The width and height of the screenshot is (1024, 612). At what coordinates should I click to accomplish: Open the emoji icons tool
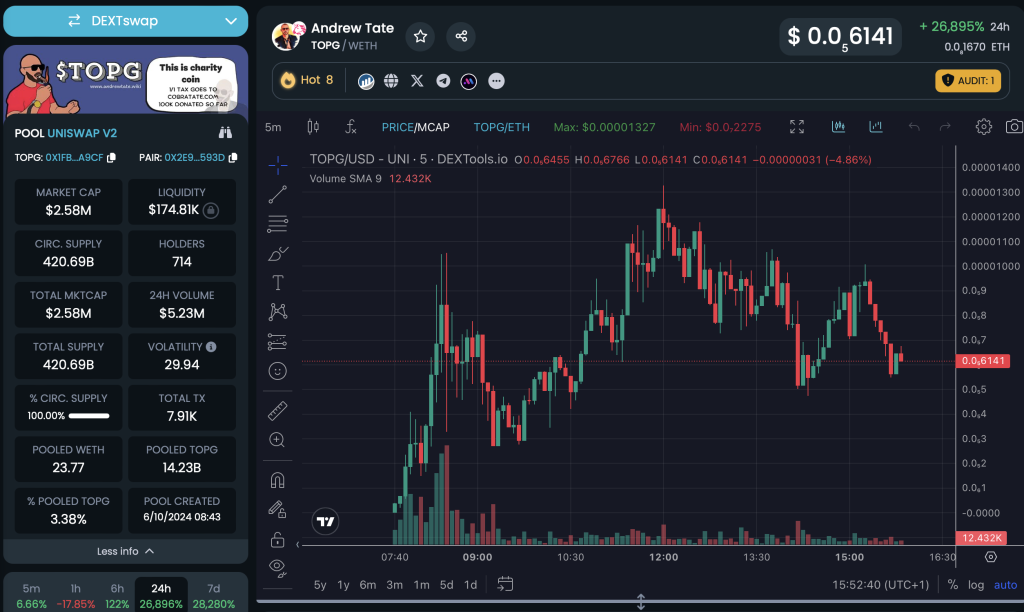point(278,371)
